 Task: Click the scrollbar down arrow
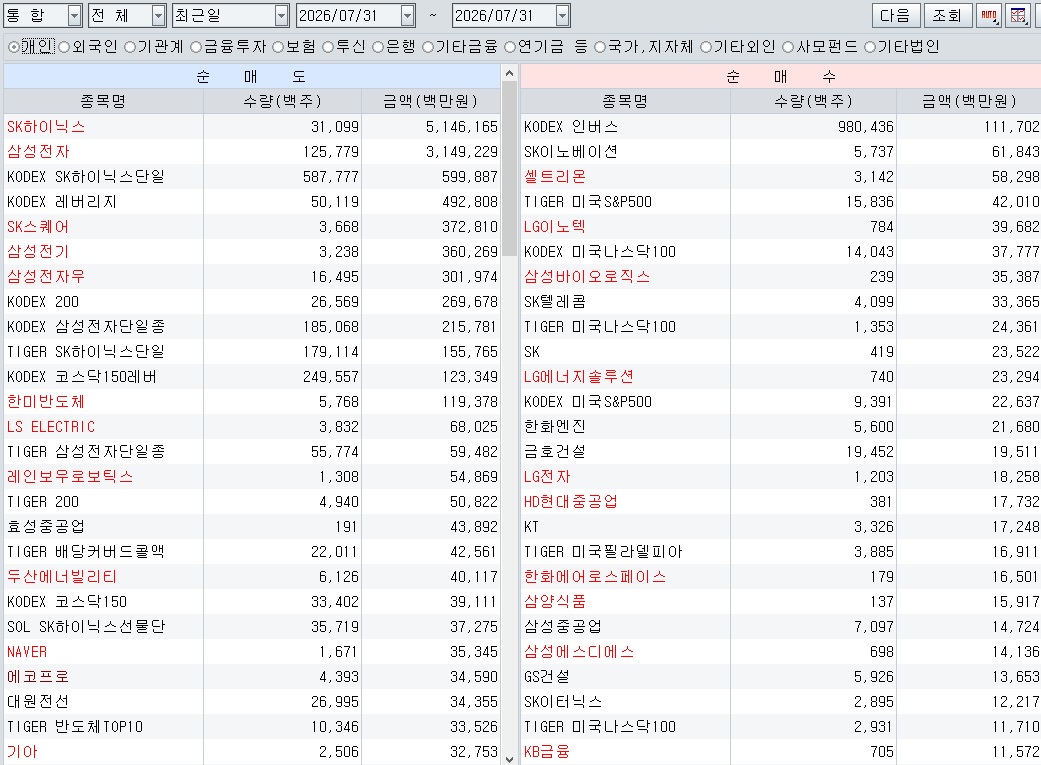(509, 759)
